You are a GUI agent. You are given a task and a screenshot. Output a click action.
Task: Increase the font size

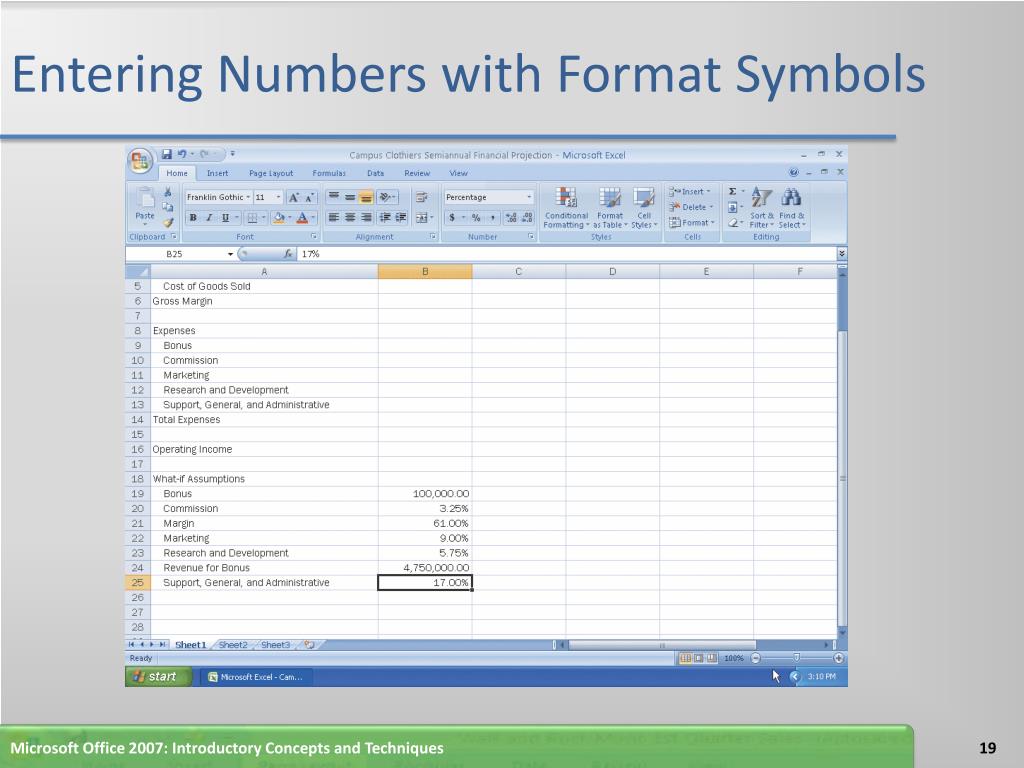[x=294, y=197]
